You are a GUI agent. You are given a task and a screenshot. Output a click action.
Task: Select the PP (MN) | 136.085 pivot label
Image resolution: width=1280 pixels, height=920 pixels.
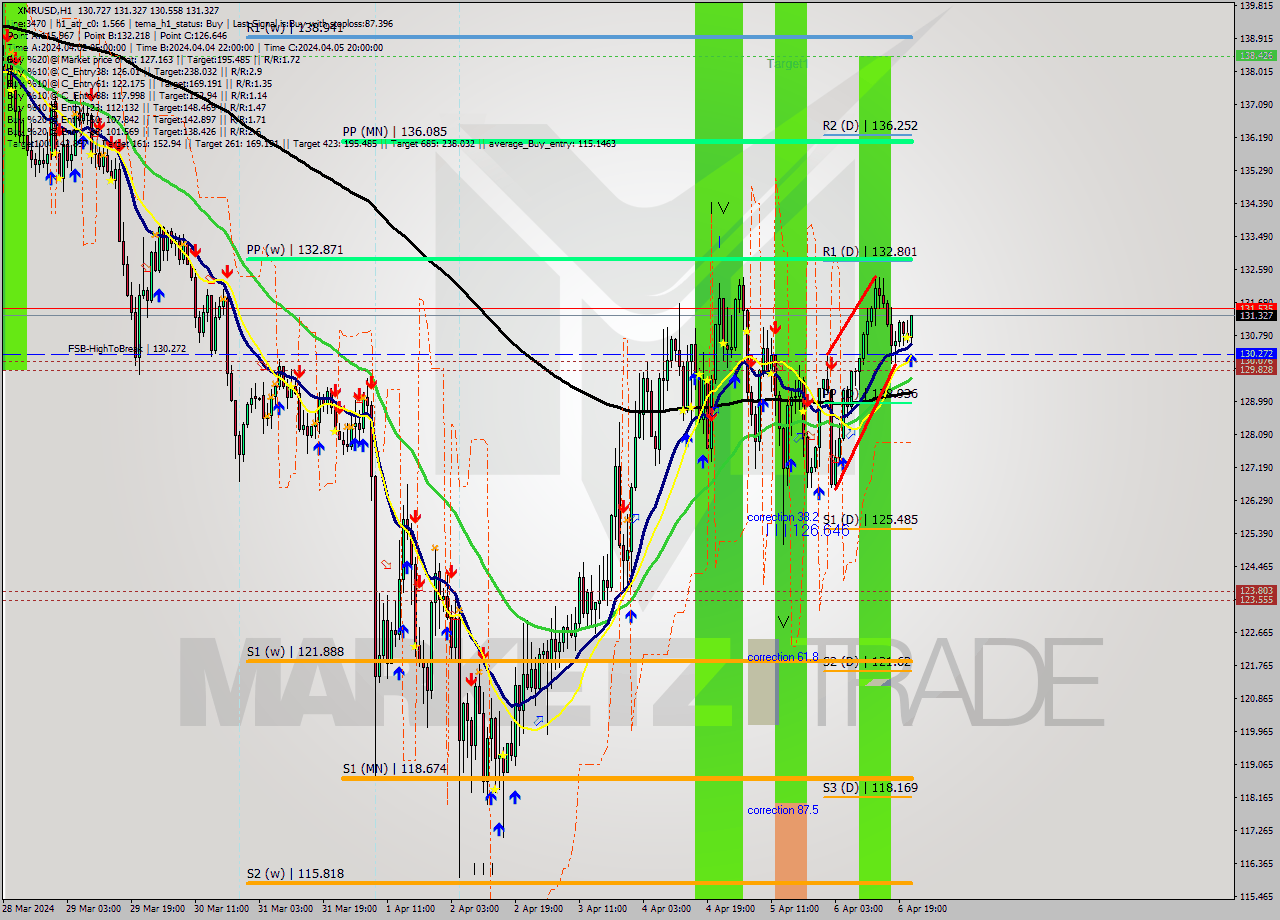click(x=394, y=131)
